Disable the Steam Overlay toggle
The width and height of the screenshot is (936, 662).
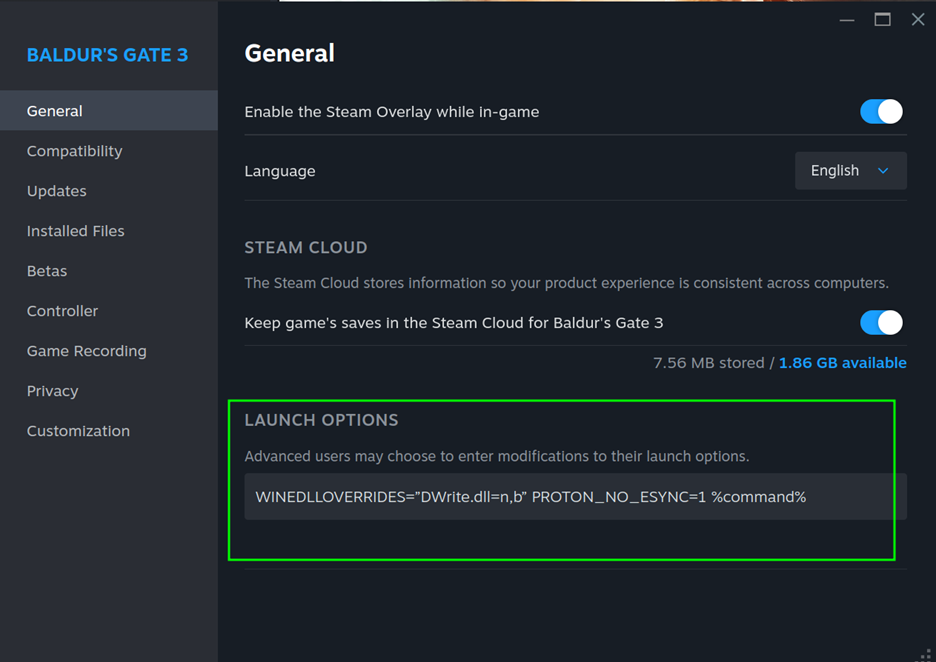point(881,112)
